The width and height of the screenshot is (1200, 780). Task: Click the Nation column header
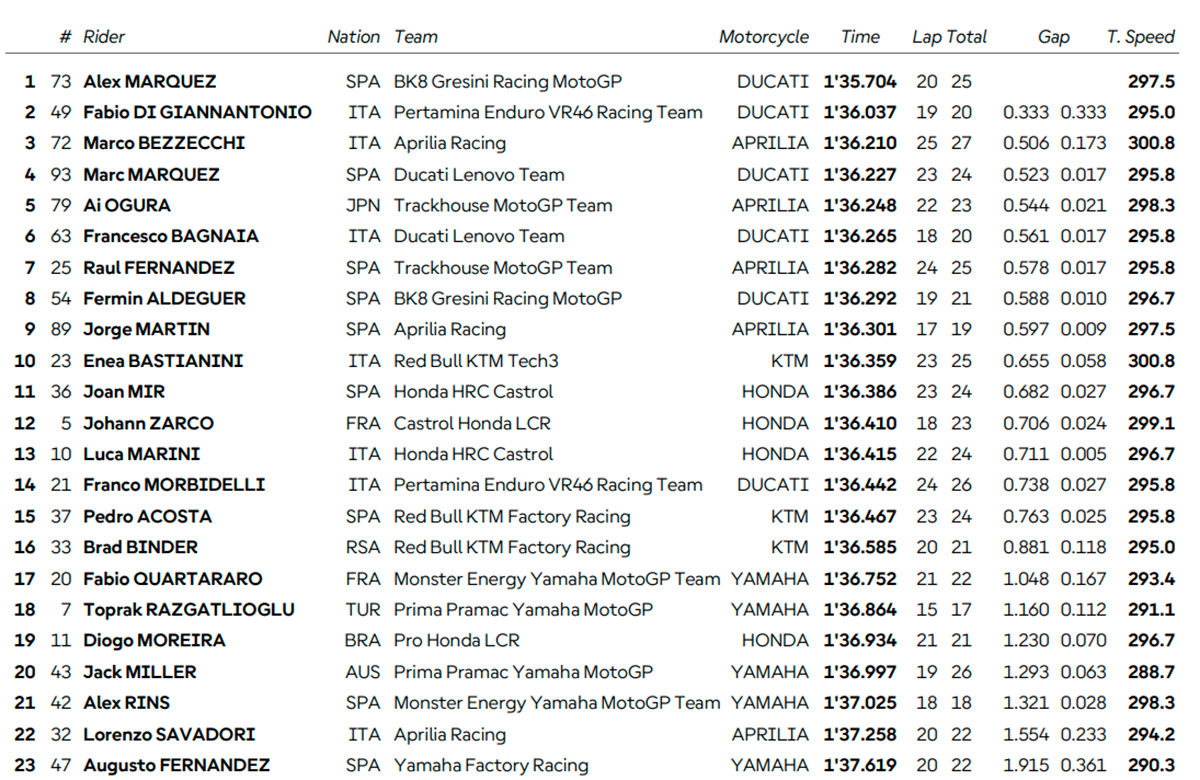[353, 37]
